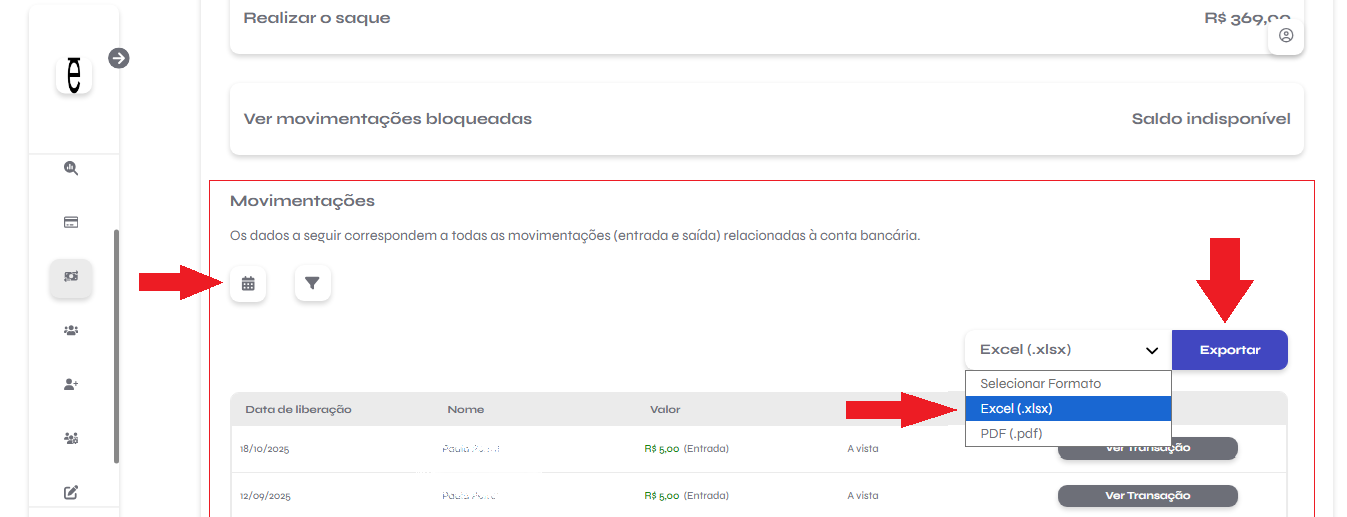This screenshot has width=1347, height=517.
Task: Click the add user sidebar icon
Action: (71, 385)
